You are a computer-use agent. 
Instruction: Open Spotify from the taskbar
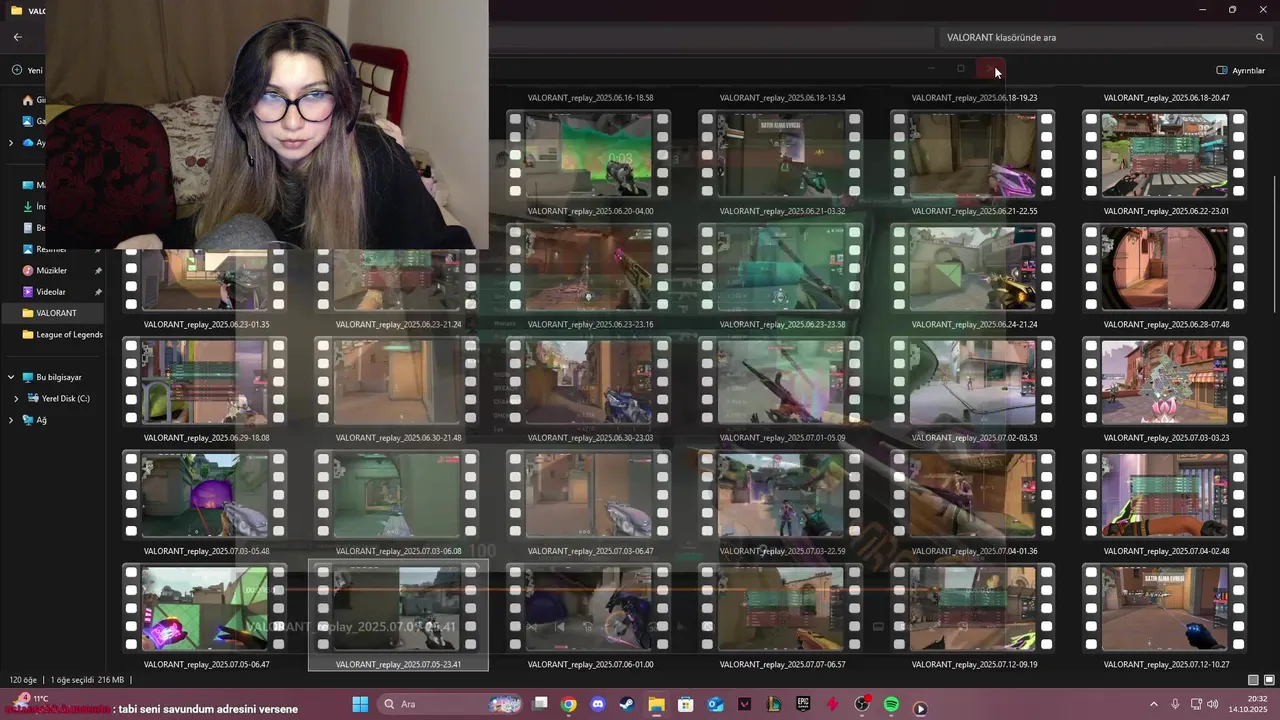coord(891,704)
